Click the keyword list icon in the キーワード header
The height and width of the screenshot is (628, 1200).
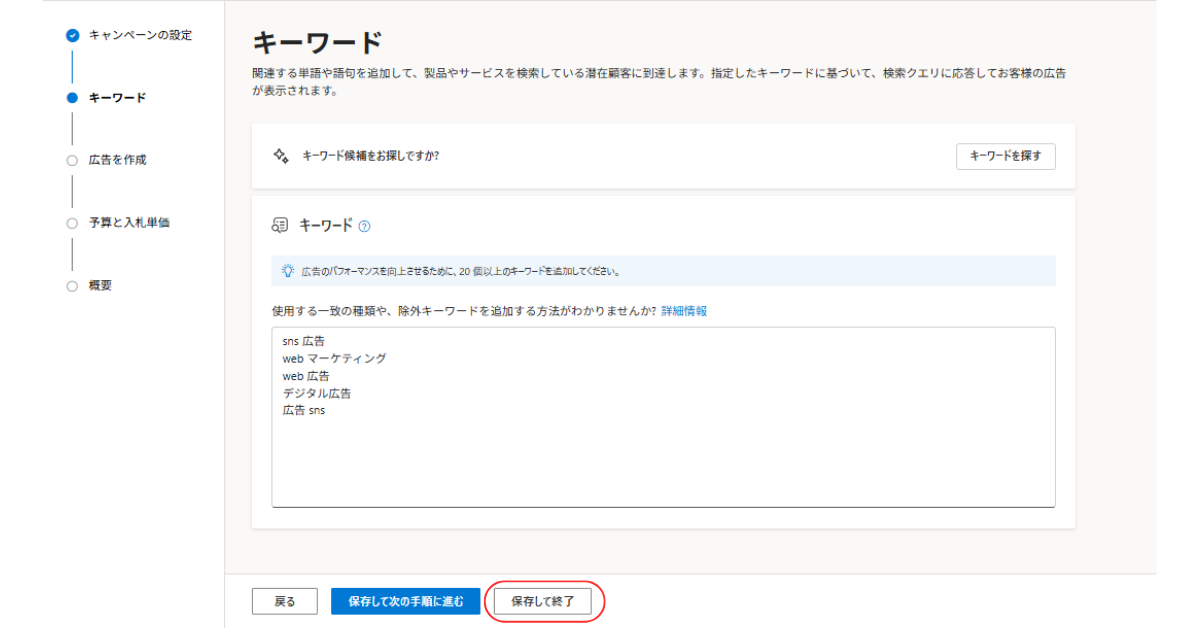[280, 226]
